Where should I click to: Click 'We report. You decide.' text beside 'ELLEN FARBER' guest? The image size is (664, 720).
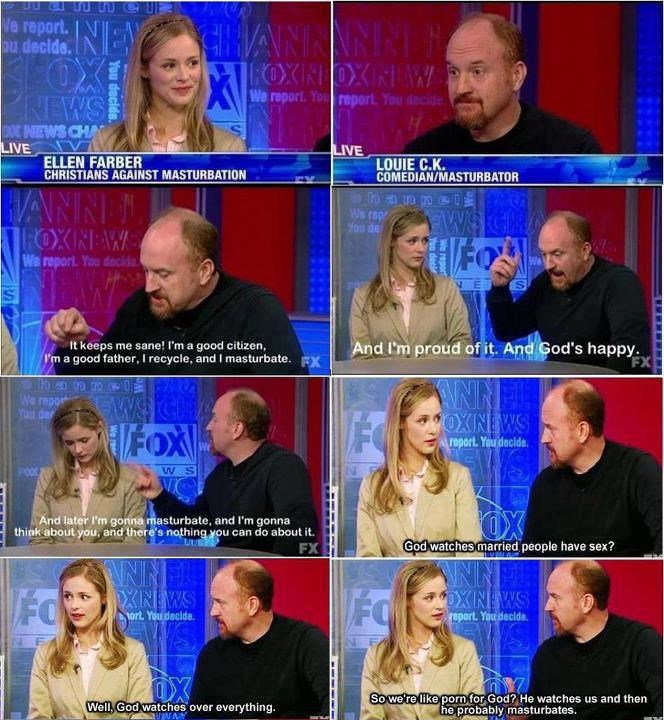[x=36, y=37]
